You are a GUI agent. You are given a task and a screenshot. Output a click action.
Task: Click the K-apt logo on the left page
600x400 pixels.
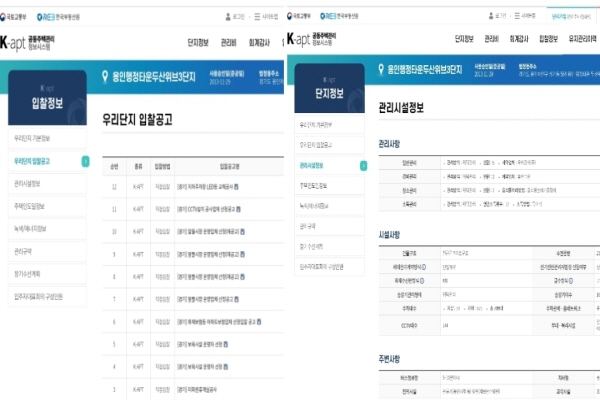point(27,43)
